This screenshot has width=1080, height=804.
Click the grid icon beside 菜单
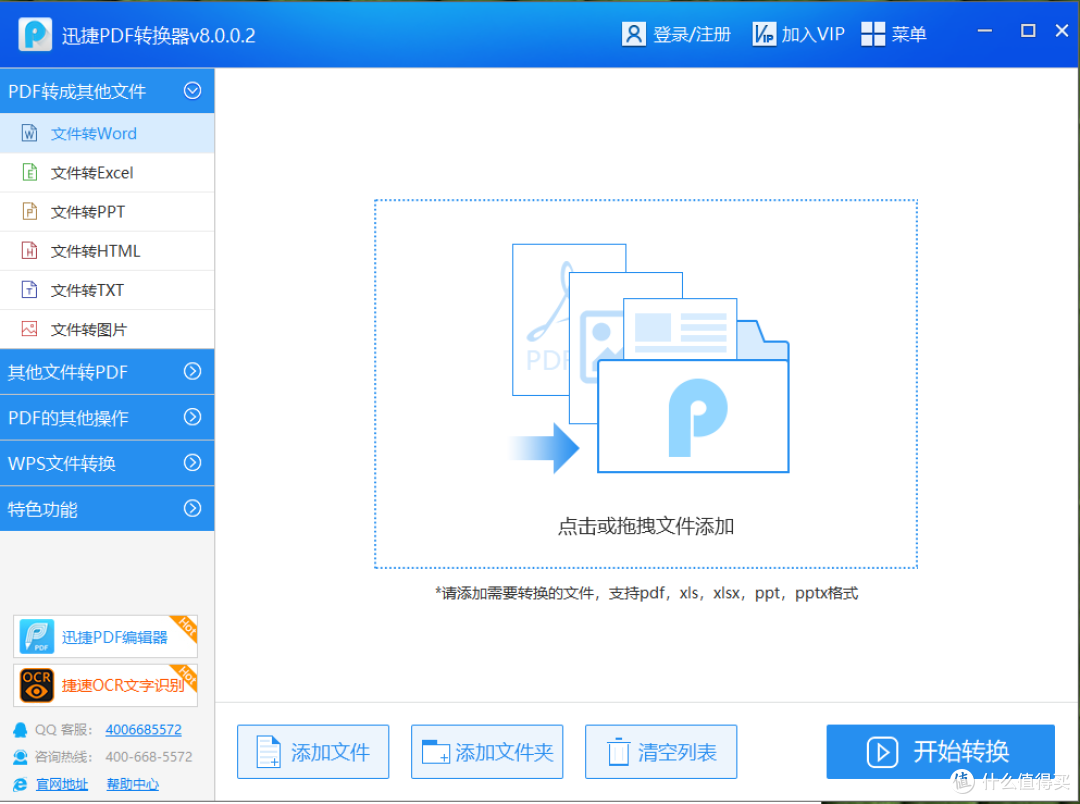873,34
